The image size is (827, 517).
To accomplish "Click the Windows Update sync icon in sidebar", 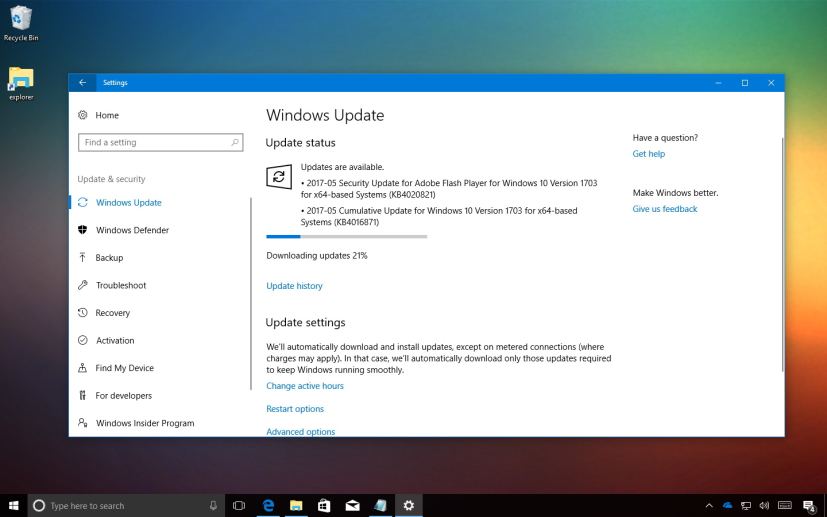I will coord(83,203).
